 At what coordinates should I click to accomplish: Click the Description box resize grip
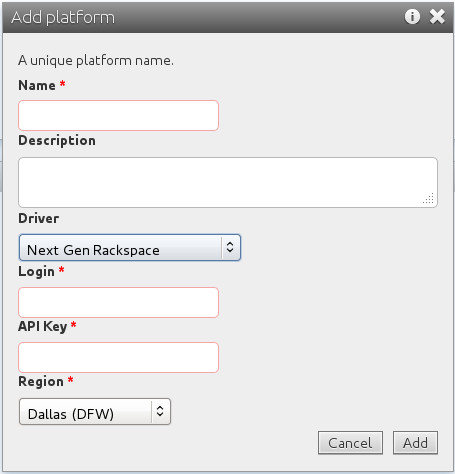[x=429, y=198]
